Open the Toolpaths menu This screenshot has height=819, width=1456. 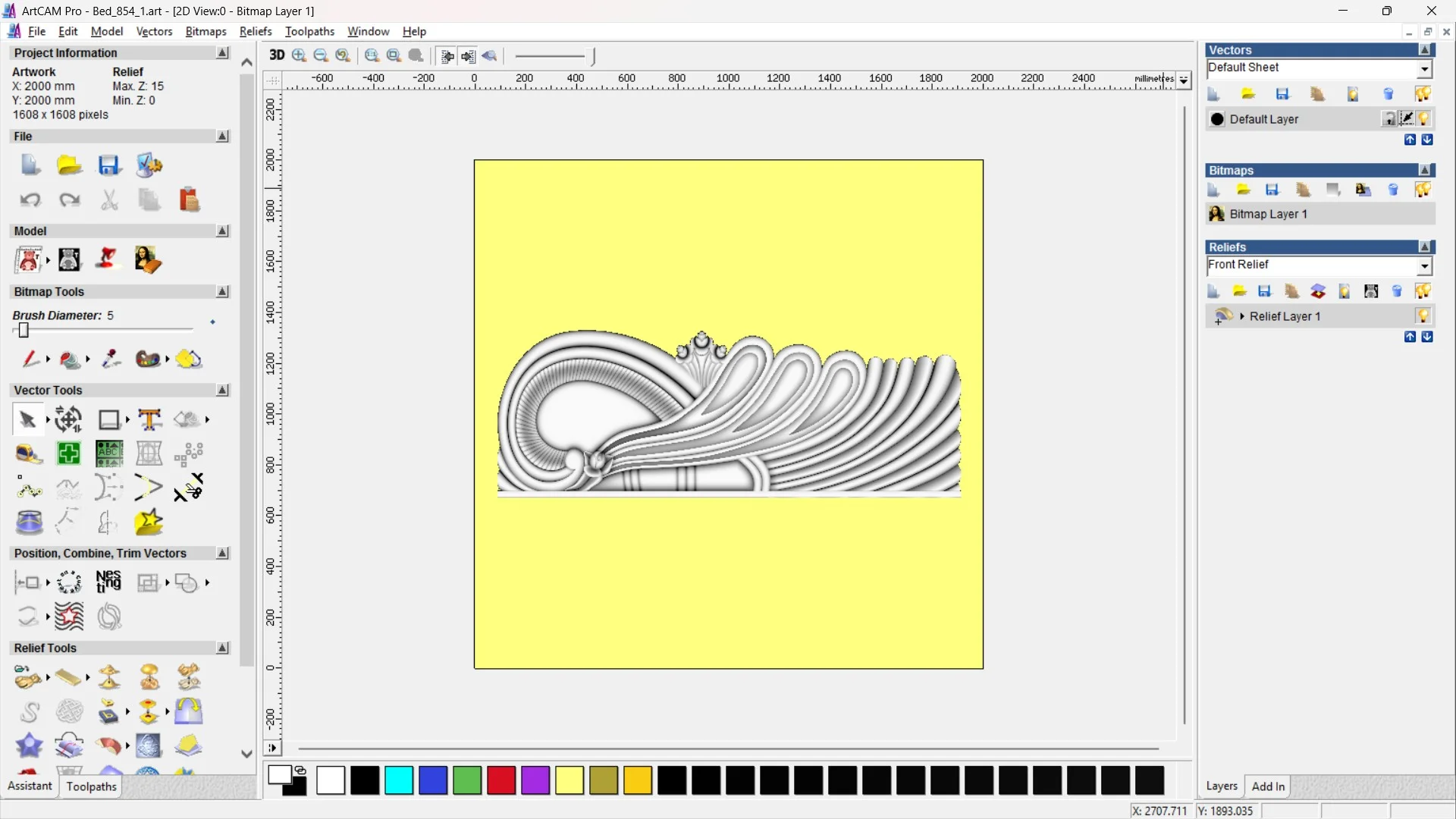click(309, 31)
